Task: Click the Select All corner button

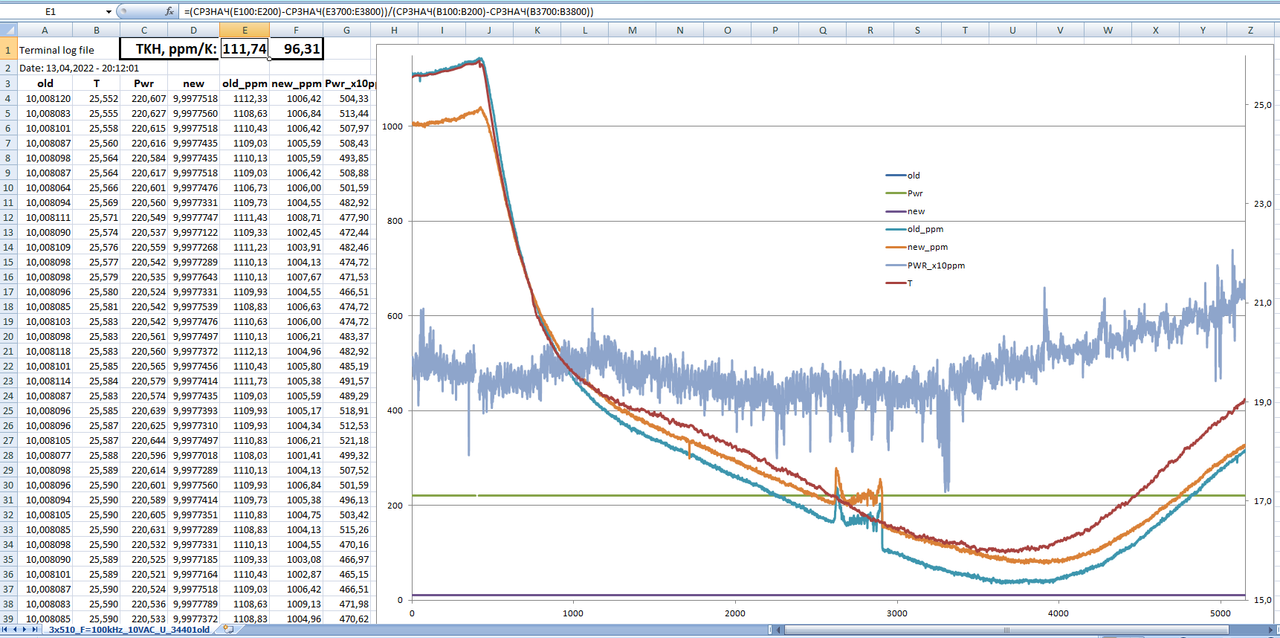Action: (x=8, y=30)
